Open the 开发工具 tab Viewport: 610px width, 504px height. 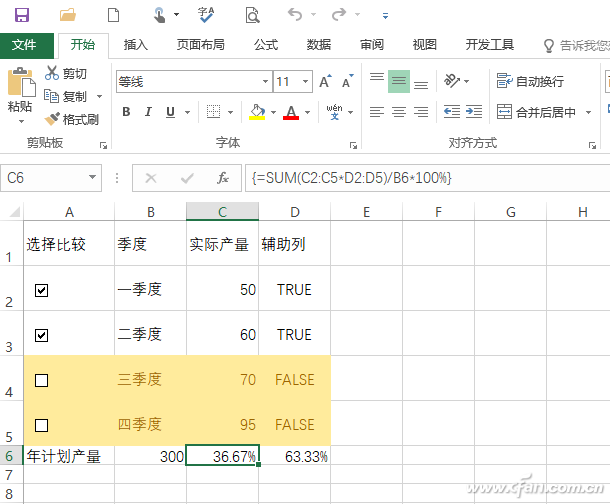click(490, 45)
